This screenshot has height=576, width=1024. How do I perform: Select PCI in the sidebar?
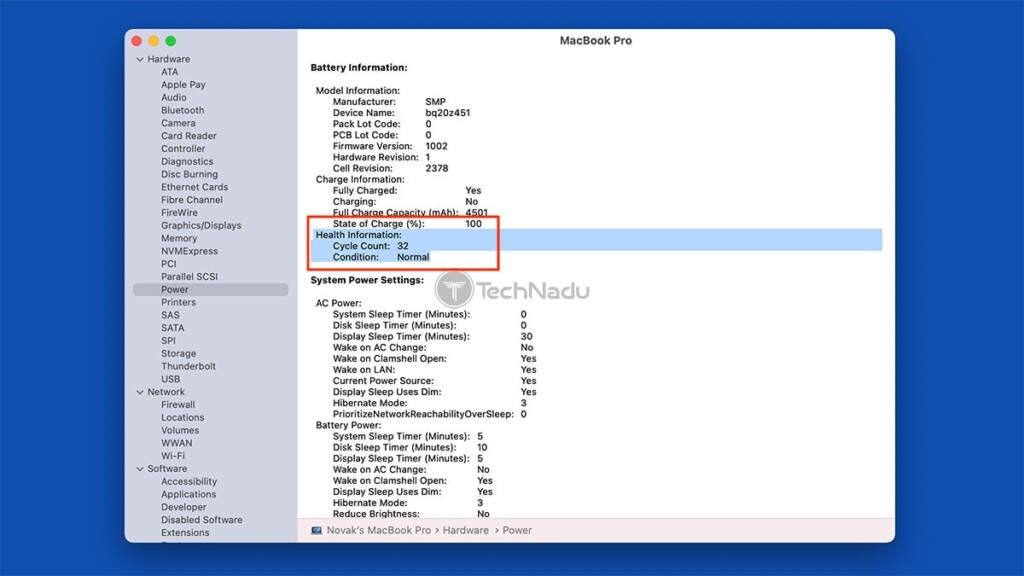168,264
